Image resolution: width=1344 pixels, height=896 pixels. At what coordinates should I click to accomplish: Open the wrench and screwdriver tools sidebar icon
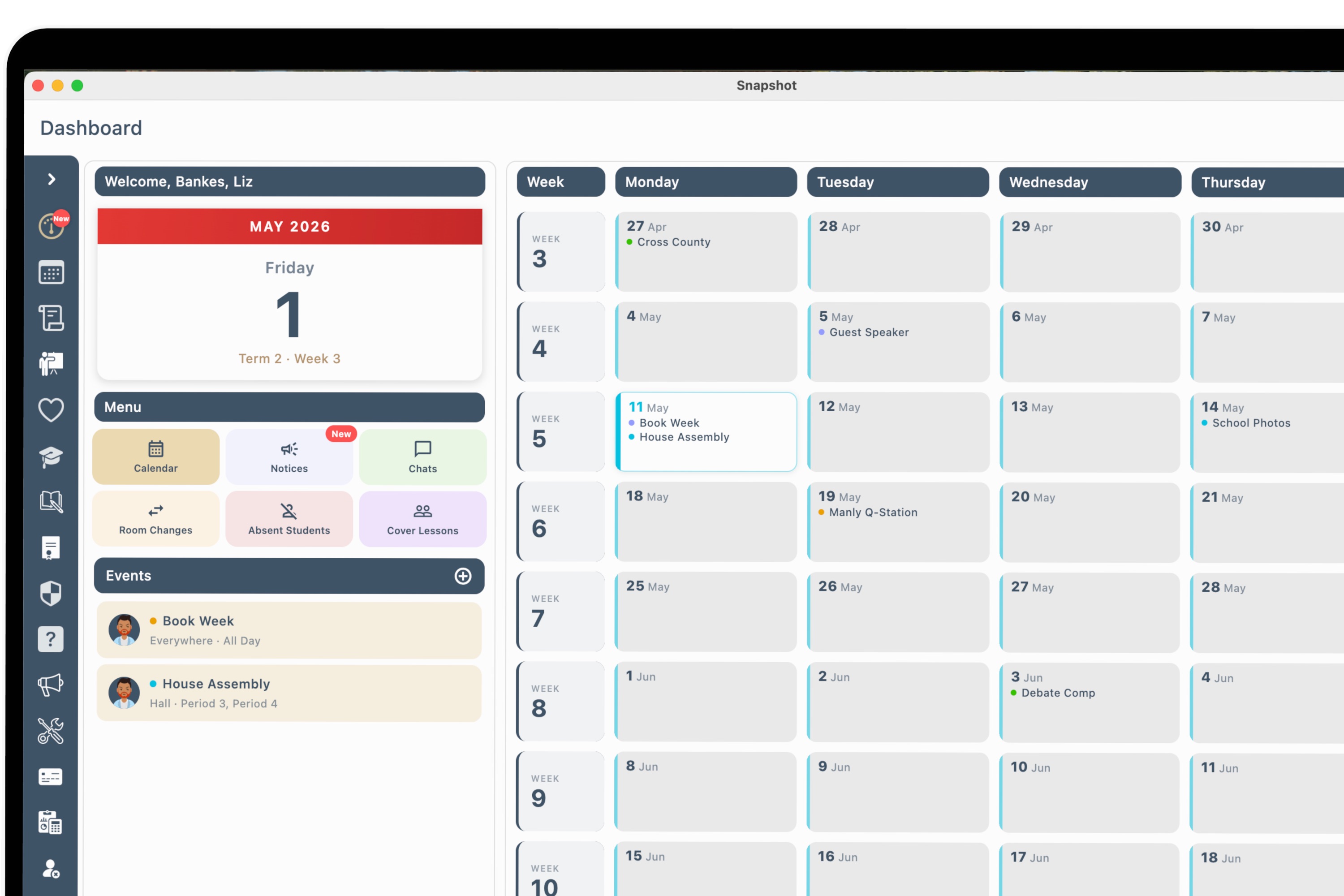click(51, 731)
